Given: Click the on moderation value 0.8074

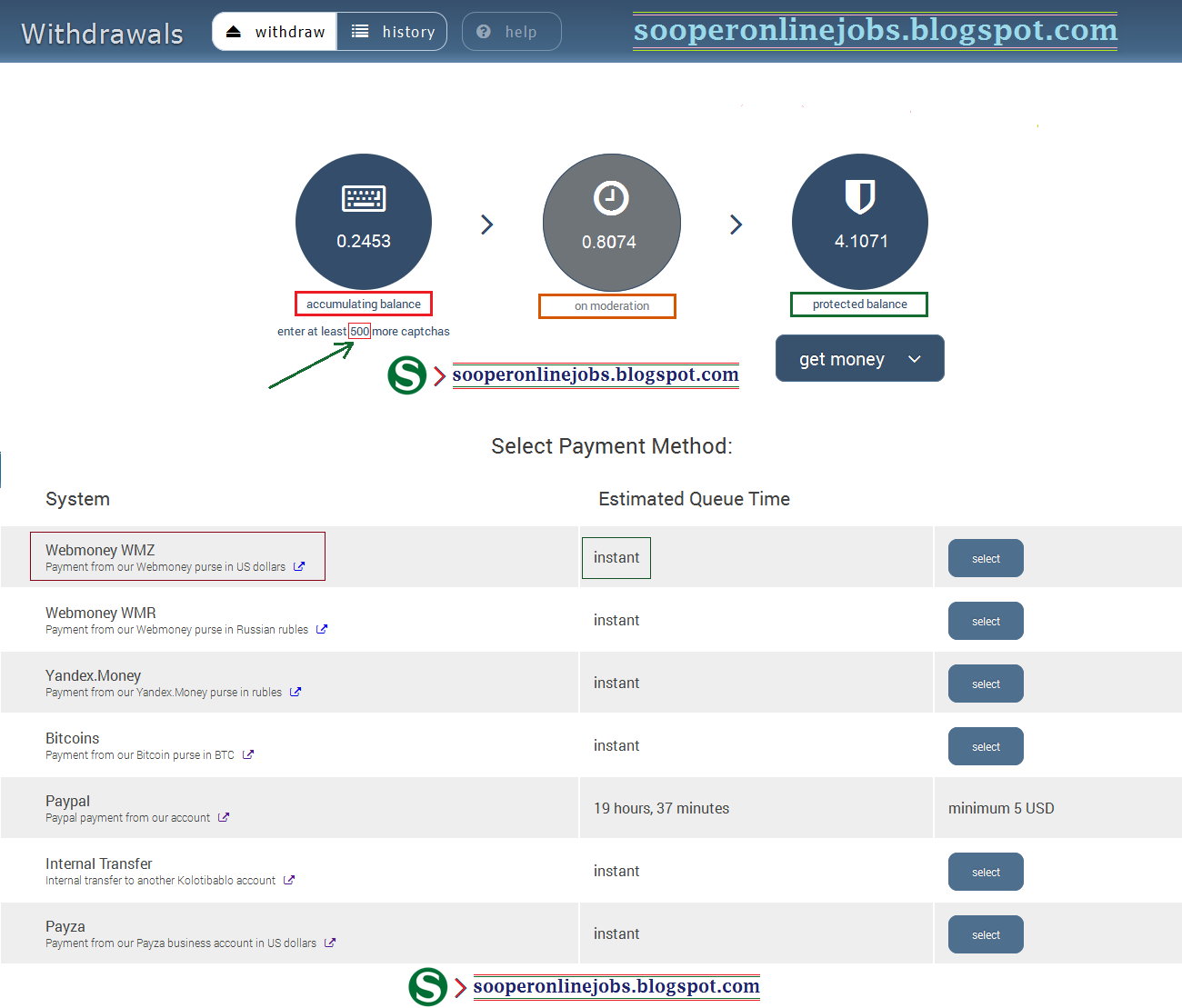Looking at the screenshot, I should coord(609,242).
